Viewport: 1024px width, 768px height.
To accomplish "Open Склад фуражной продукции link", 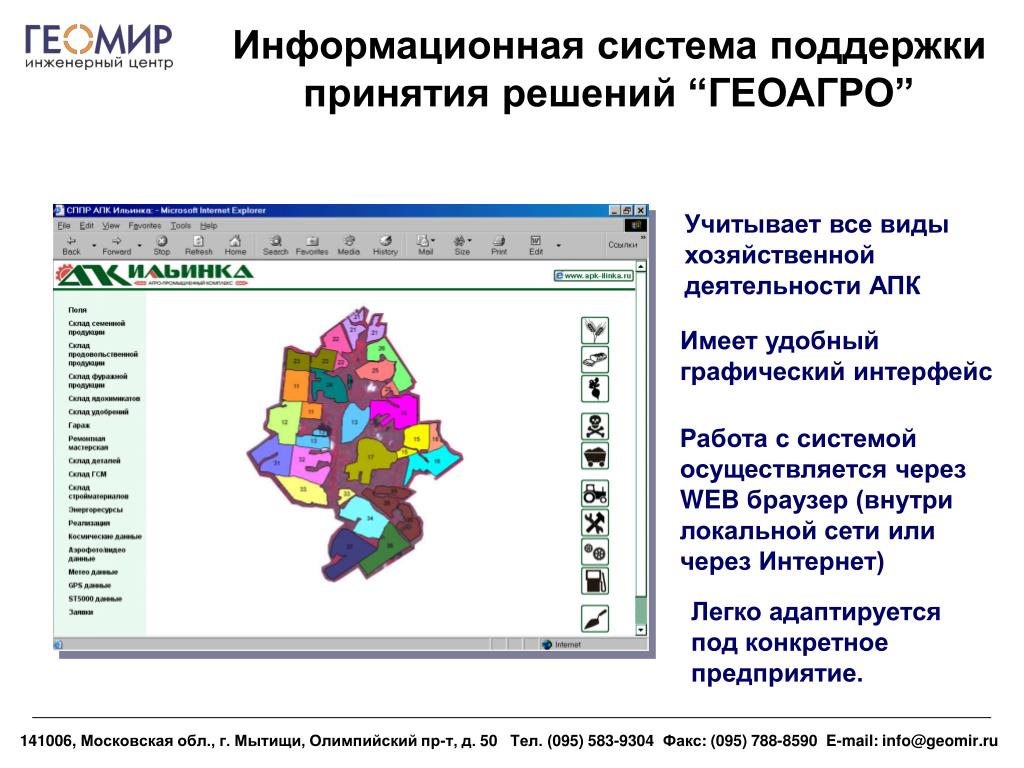I will [x=98, y=381].
